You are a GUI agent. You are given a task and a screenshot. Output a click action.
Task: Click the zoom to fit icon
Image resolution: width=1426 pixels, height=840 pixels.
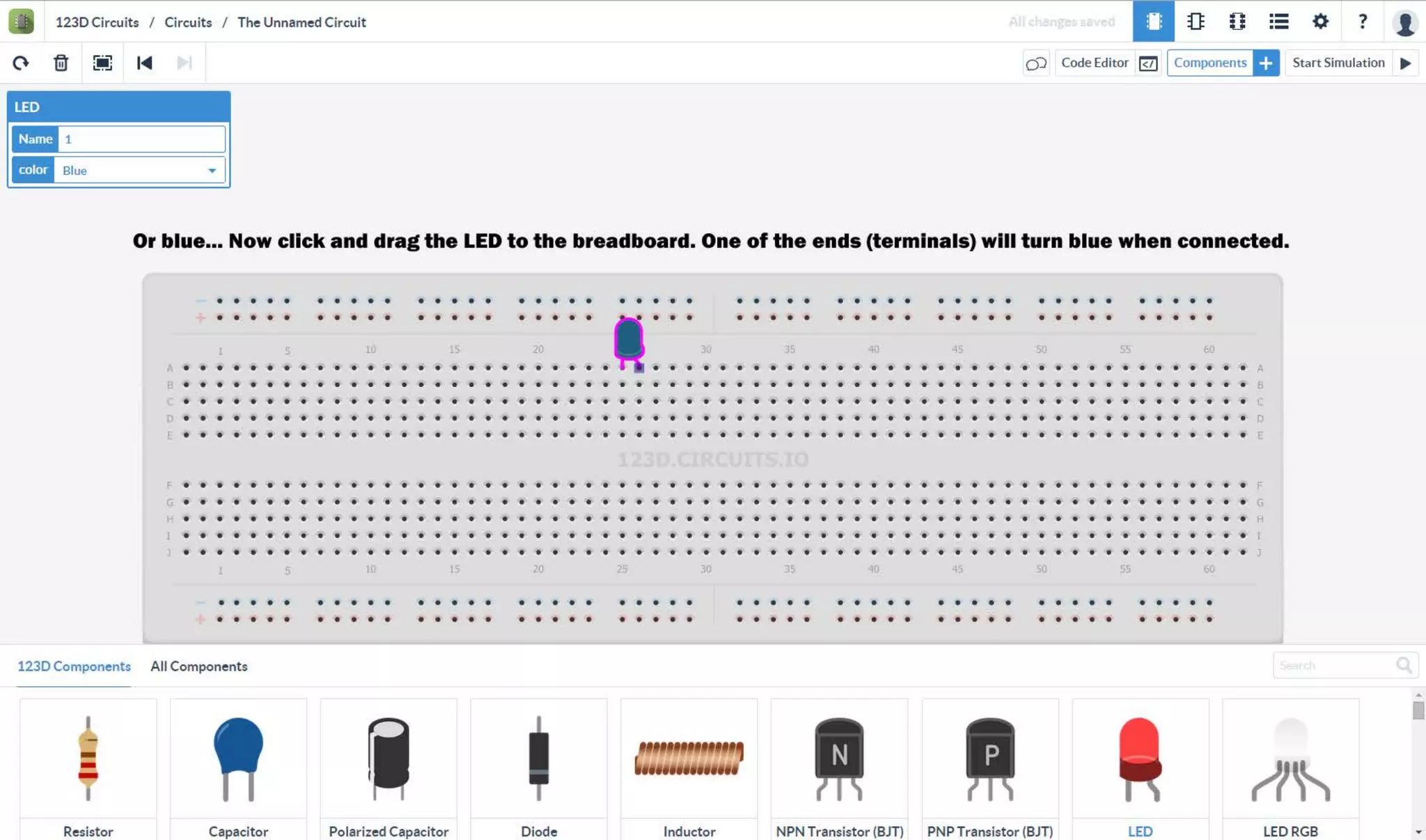point(102,63)
